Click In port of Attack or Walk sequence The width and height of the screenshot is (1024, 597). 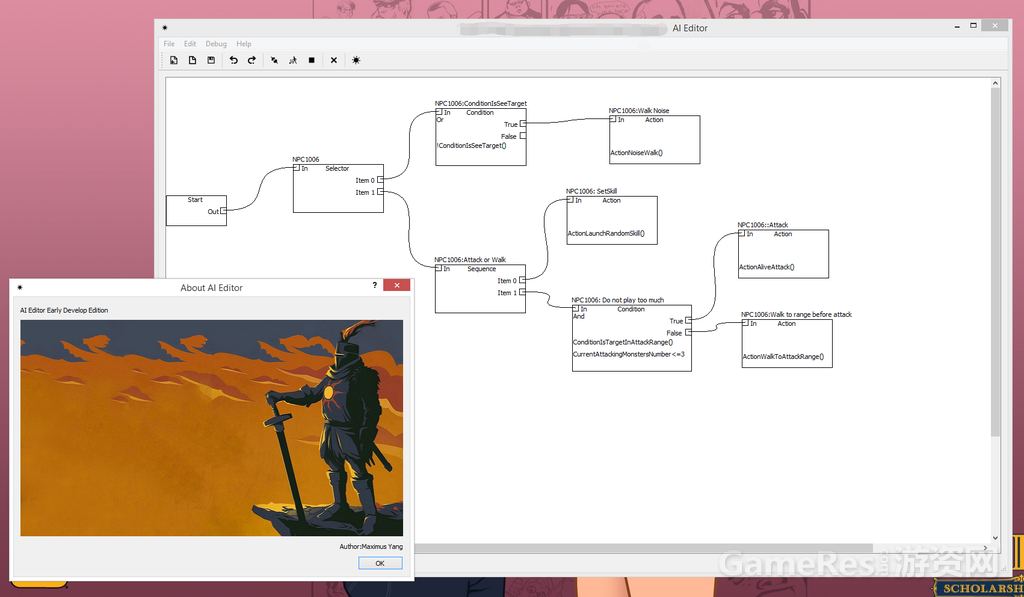click(x=438, y=268)
